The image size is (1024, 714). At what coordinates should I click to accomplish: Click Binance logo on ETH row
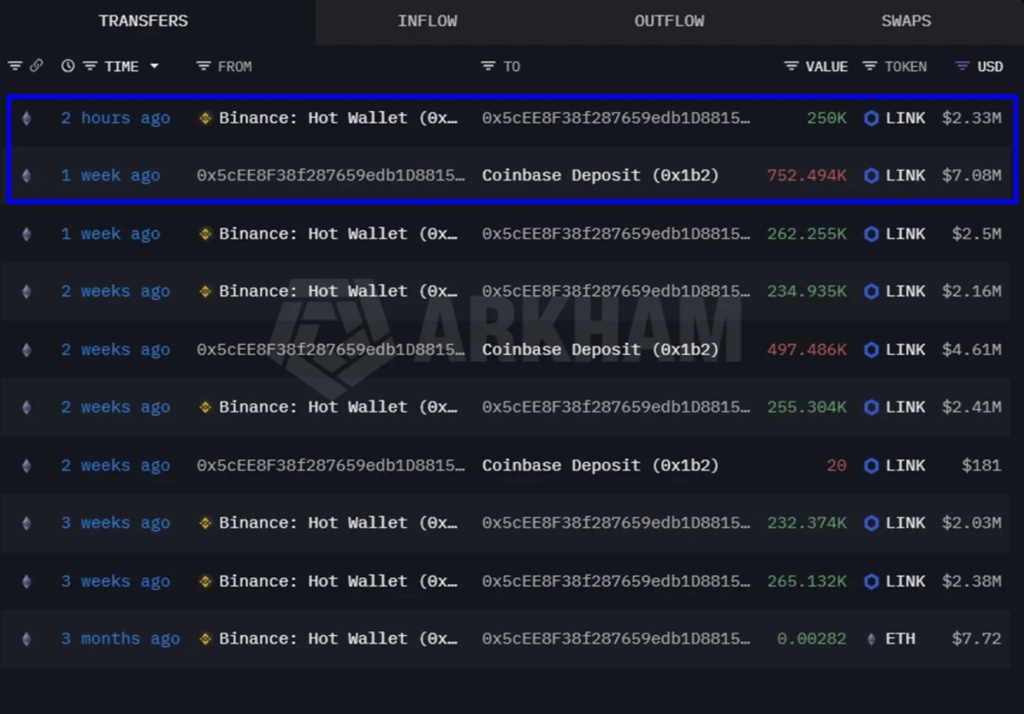(x=205, y=639)
